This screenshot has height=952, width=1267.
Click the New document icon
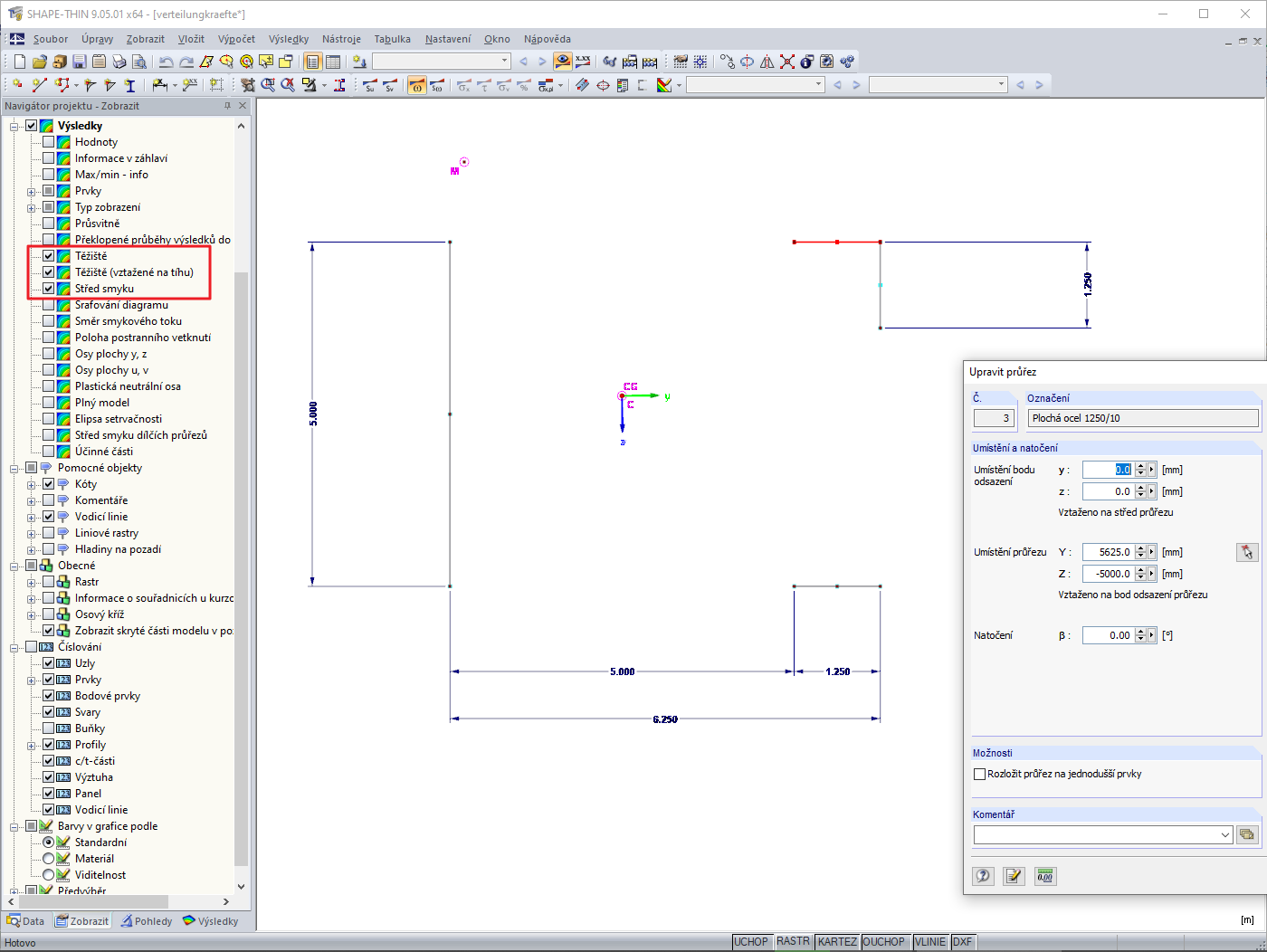20,62
